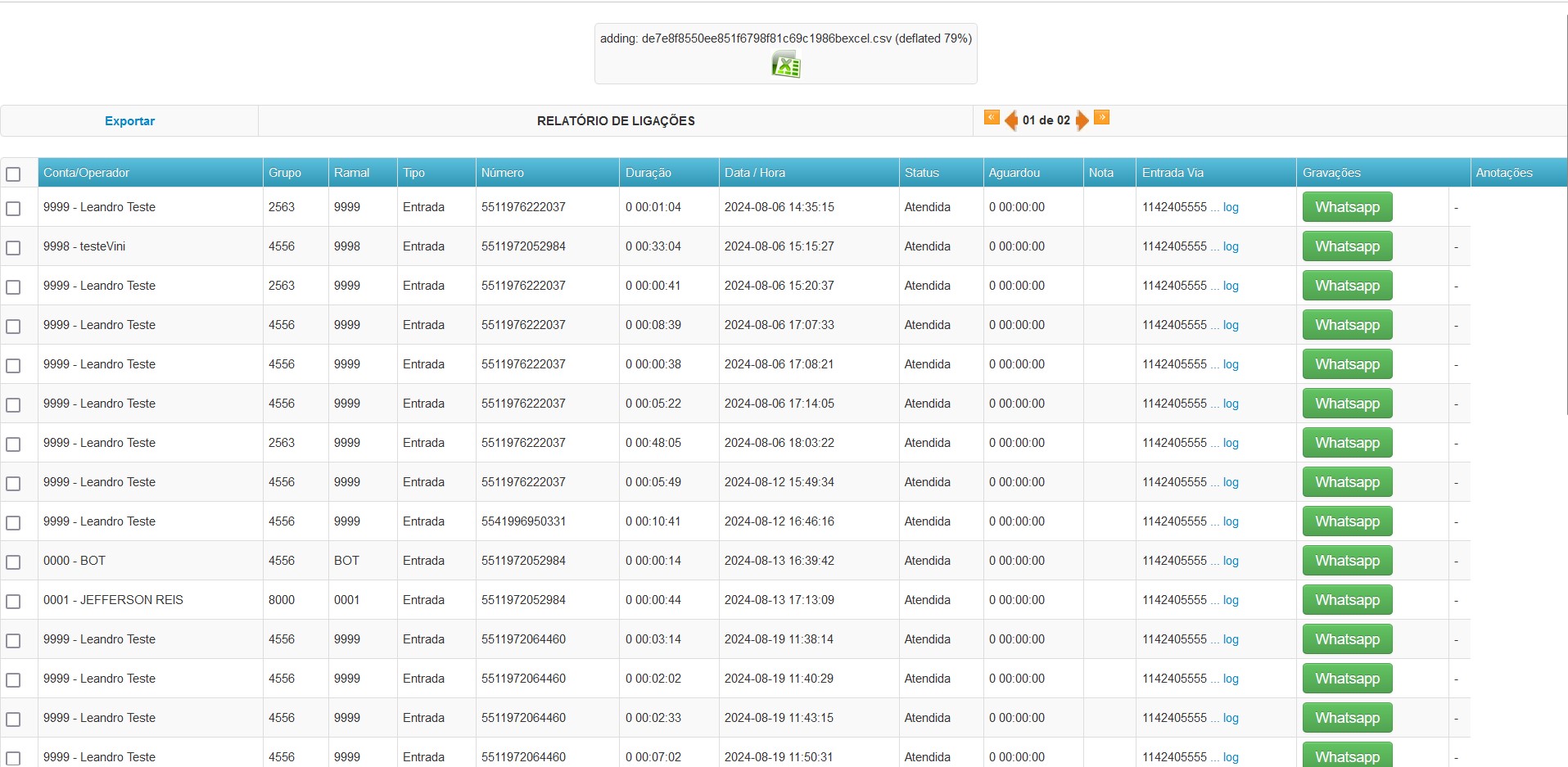Toggle the select-all checkbox in table header
This screenshot has width=1568, height=767.
coord(13,174)
